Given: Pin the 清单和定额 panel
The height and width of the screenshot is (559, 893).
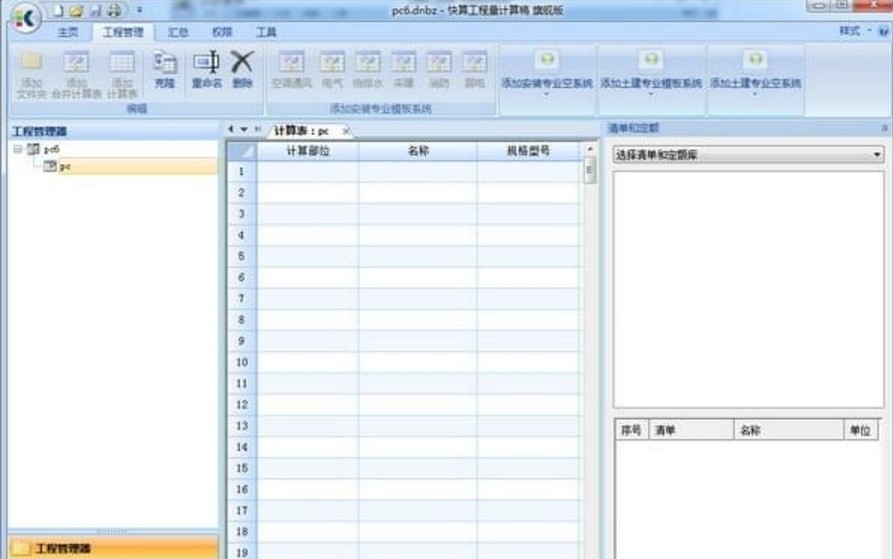Looking at the screenshot, I should click(x=884, y=129).
